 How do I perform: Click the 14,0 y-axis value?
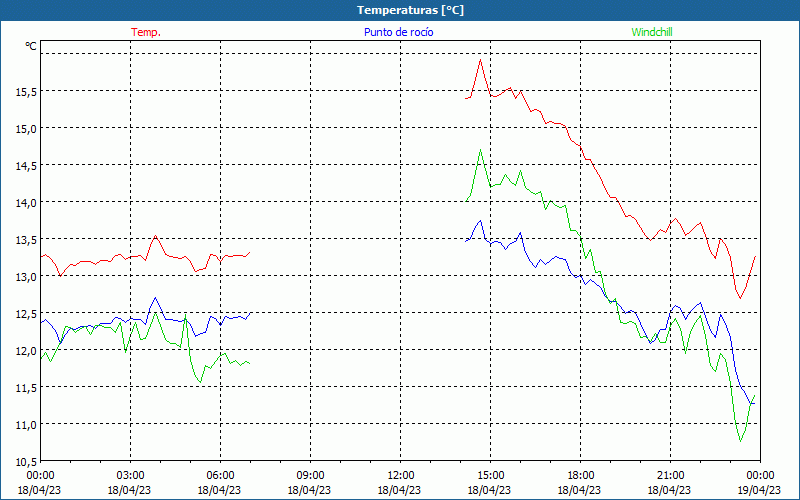pos(26,203)
